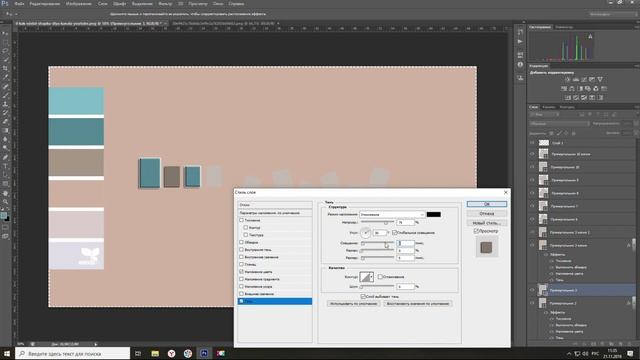Screen dimensions: 640x360
Task: Hide the Прямоугольник 10 копия layer
Action: pos(532,154)
